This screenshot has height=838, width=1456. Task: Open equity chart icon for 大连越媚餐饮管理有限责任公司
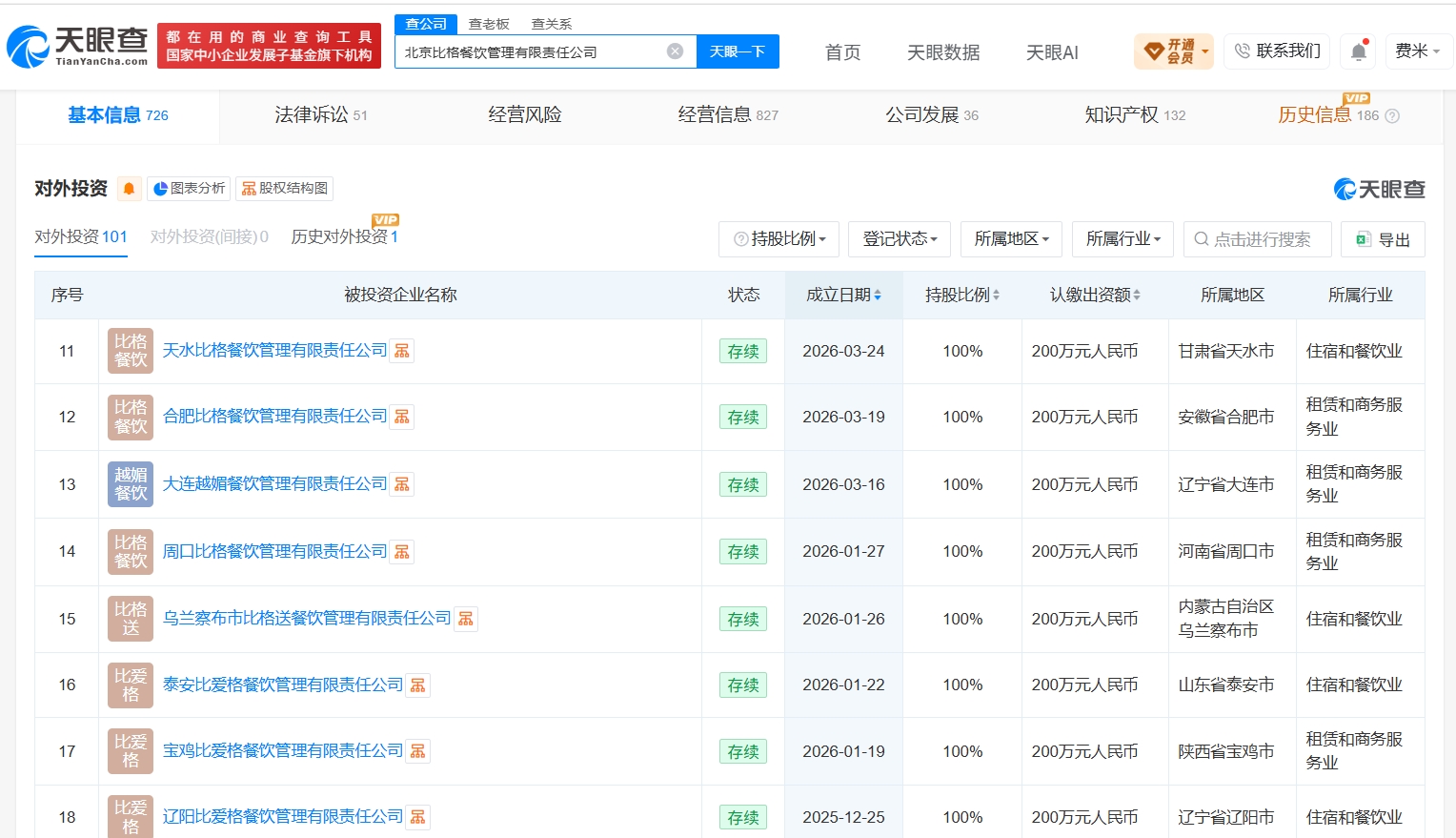click(402, 484)
